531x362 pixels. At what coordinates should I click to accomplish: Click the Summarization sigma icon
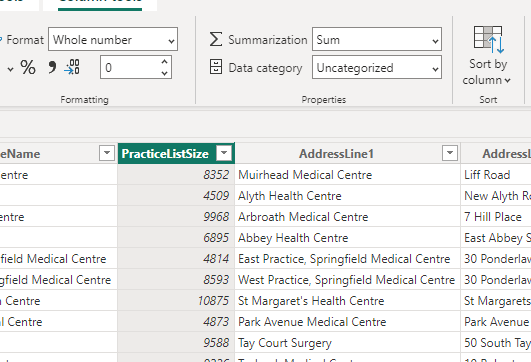(216, 39)
